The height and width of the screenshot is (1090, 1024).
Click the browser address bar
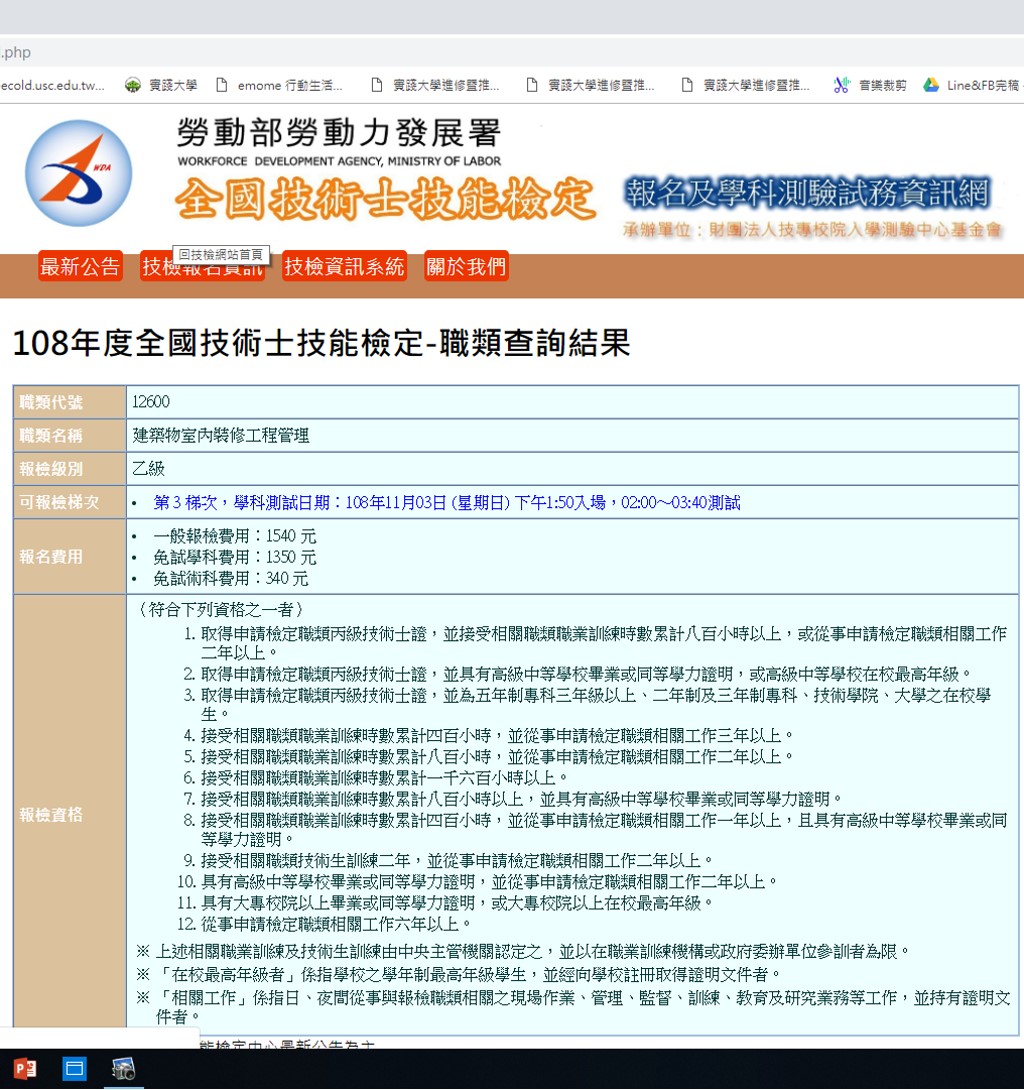click(500, 52)
